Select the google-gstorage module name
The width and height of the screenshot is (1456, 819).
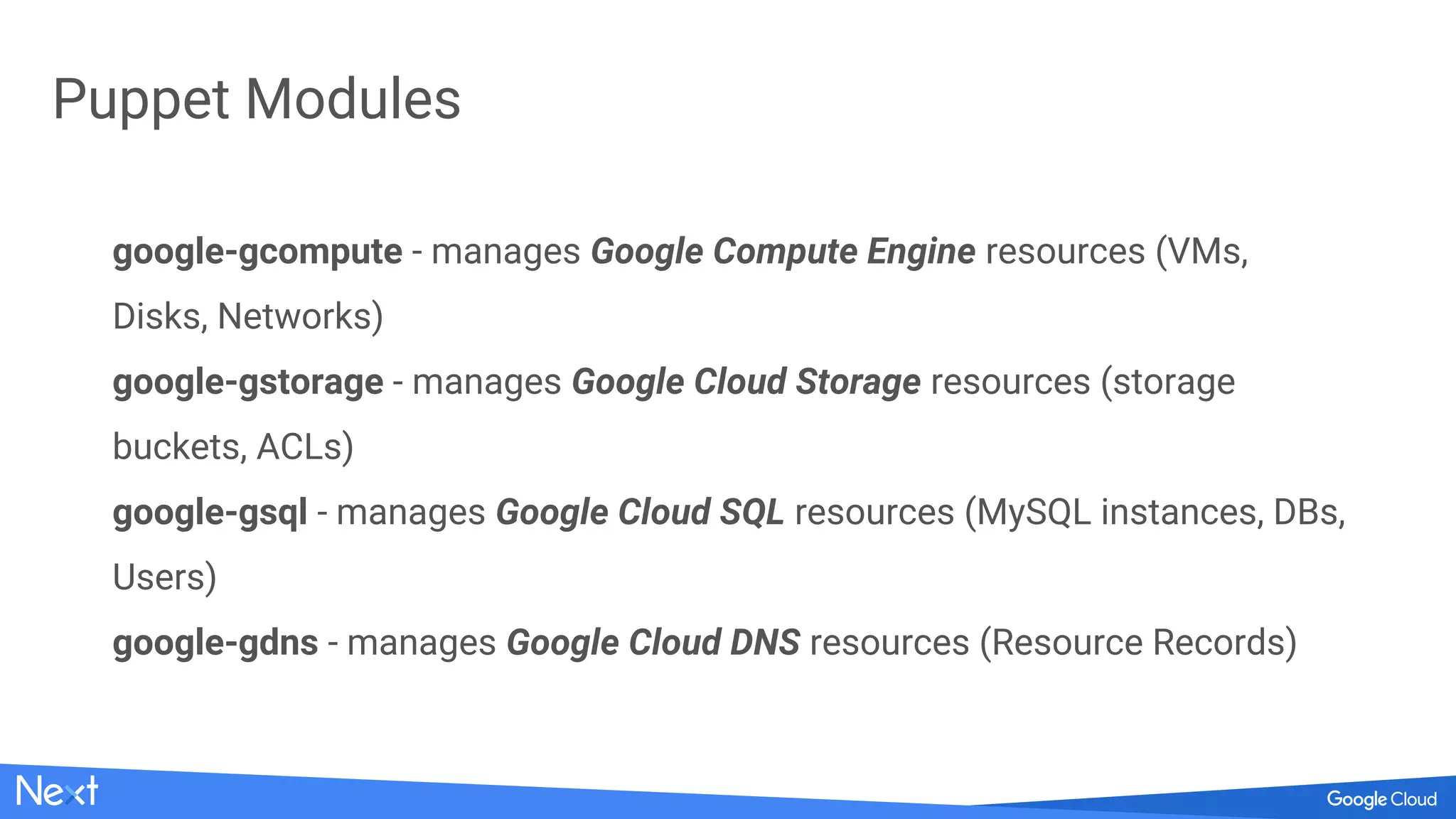[x=248, y=382]
